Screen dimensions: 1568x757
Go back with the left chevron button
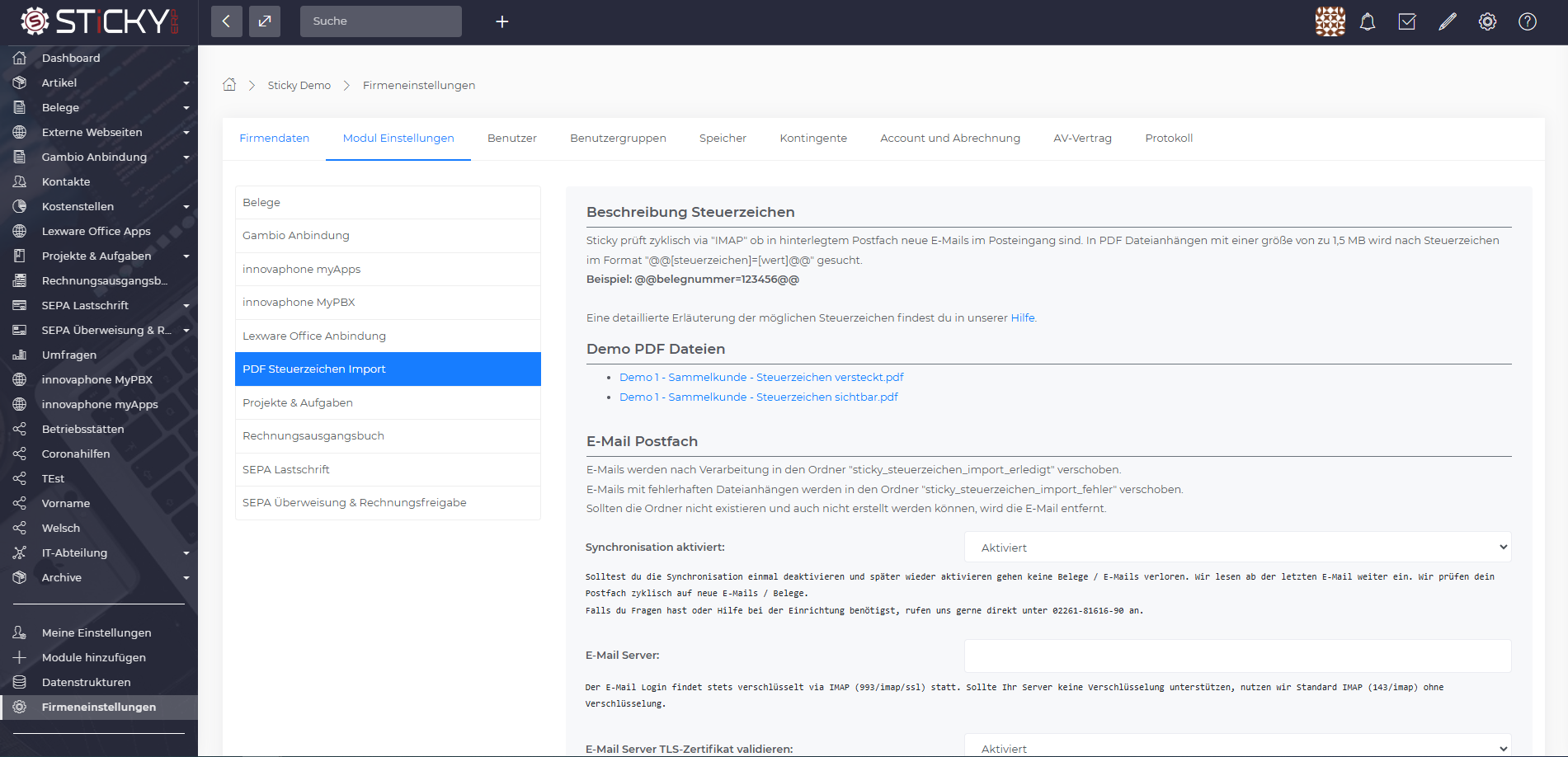(227, 21)
